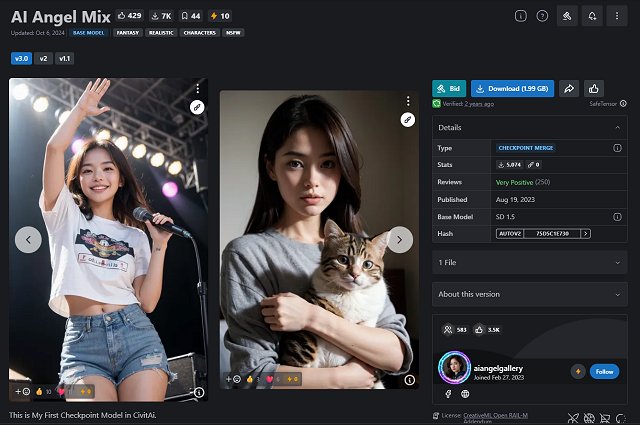The height and width of the screenshot is (425, 640).
Task: Click info icon beside Checkpoint Merge type
Action: point(617,148)
